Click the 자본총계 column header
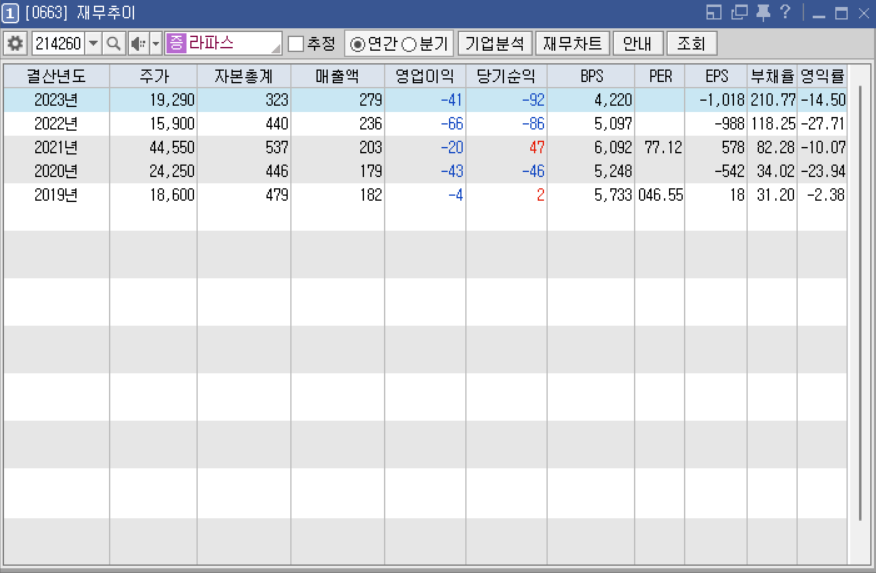The height and width of the screenshot is (573, 876). tap(244, 76)
